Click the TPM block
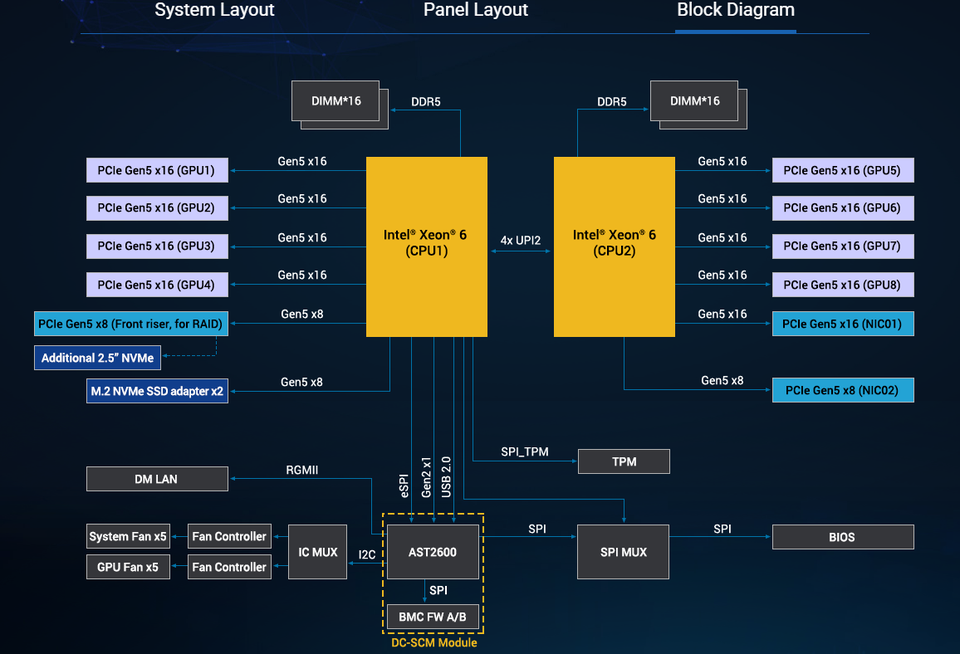Viewport: 960px width, 654px height. (624, 462)
